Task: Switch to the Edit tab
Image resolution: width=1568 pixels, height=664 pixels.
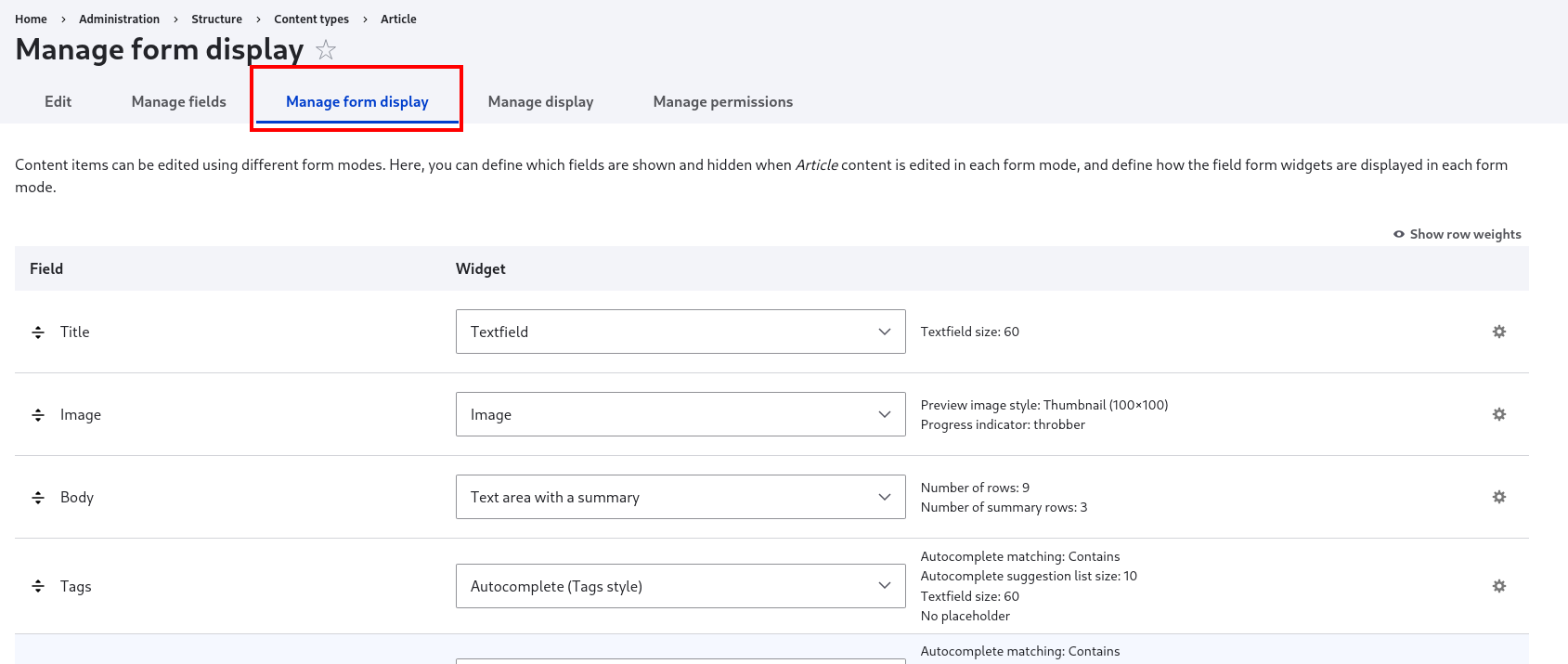Action: [x=58, y=102]
